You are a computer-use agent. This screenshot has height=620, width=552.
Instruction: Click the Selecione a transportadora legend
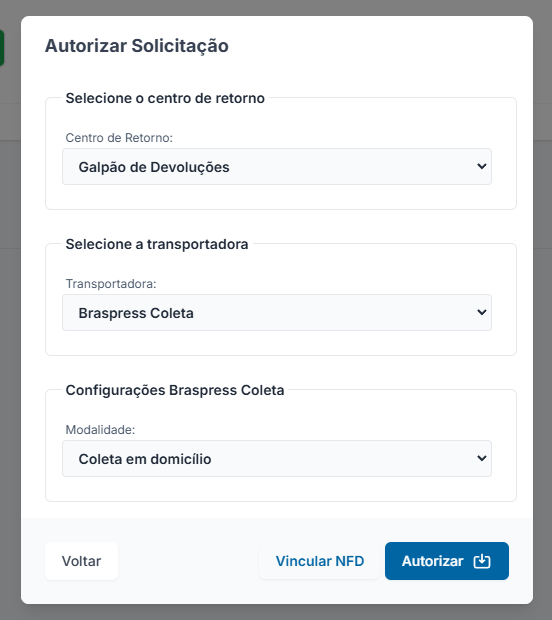157,244
